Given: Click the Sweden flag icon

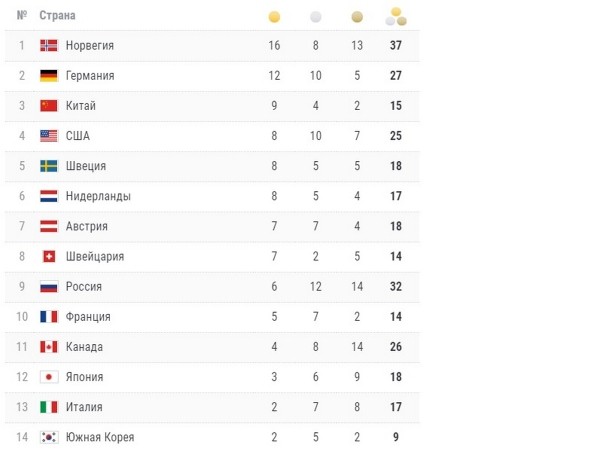Looking at the screenshot, I should (x=48, y=166).
